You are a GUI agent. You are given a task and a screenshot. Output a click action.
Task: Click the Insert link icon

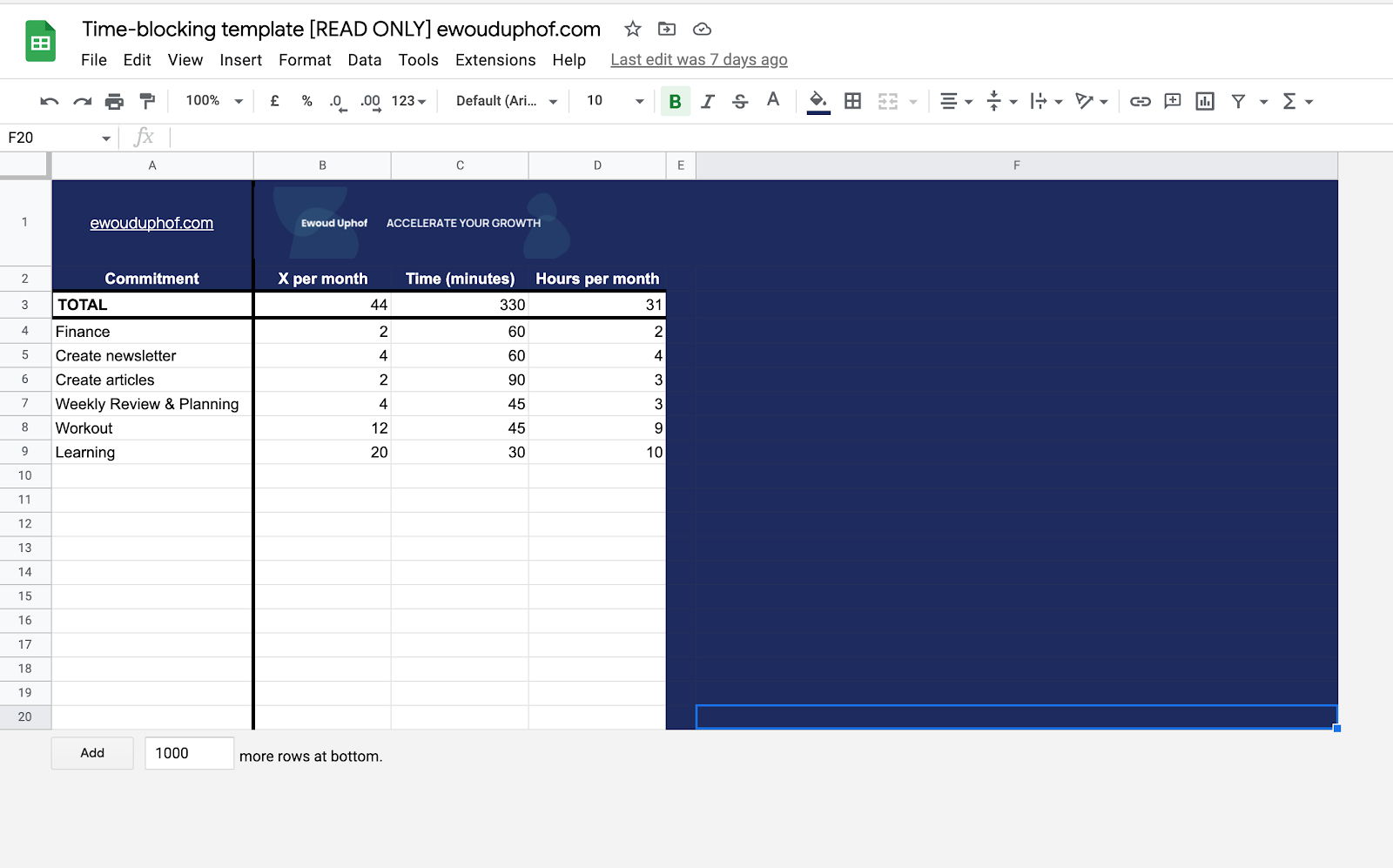coord(1140,102)
